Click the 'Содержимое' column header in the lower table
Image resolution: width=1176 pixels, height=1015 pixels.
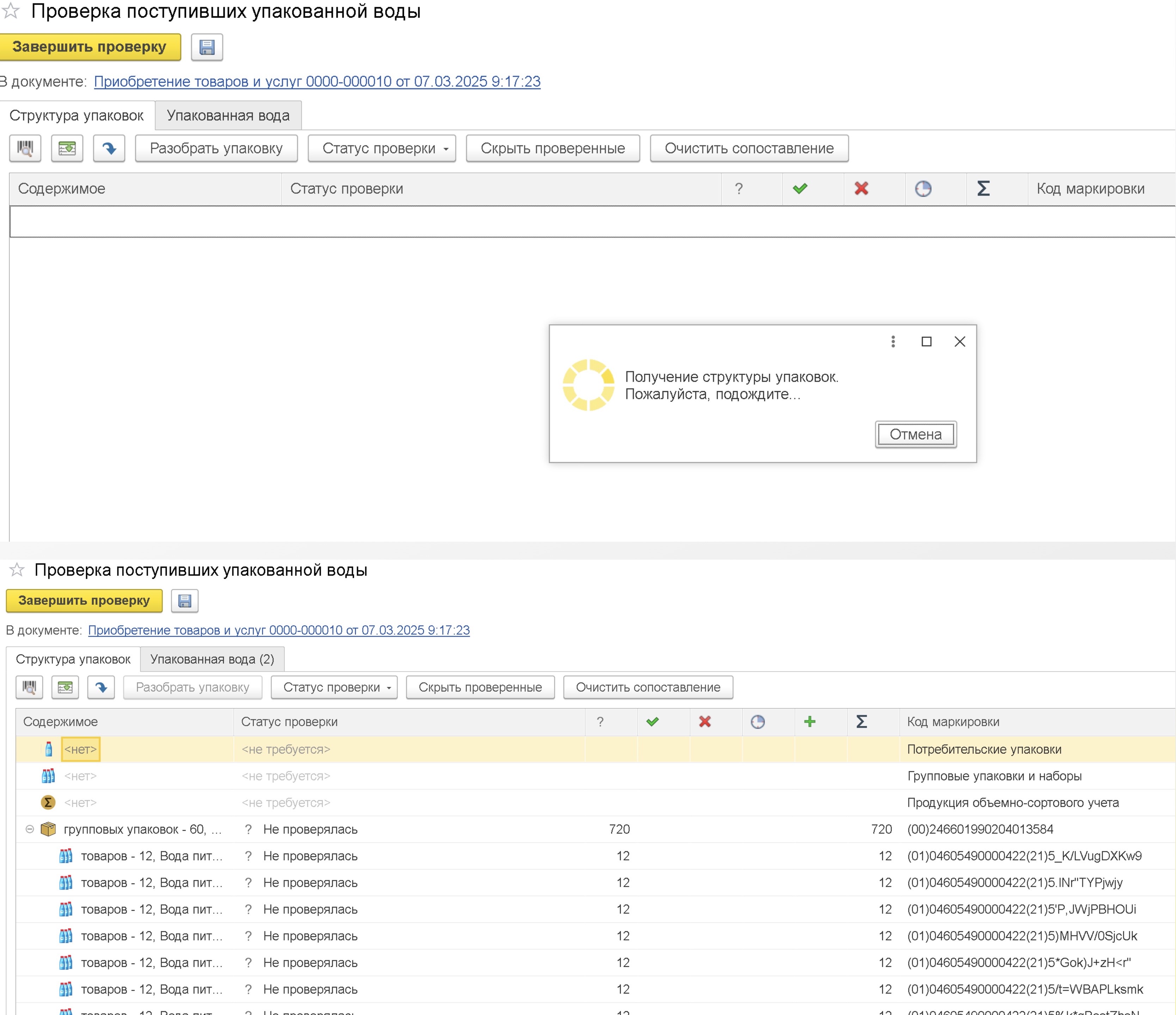(125, 722)
